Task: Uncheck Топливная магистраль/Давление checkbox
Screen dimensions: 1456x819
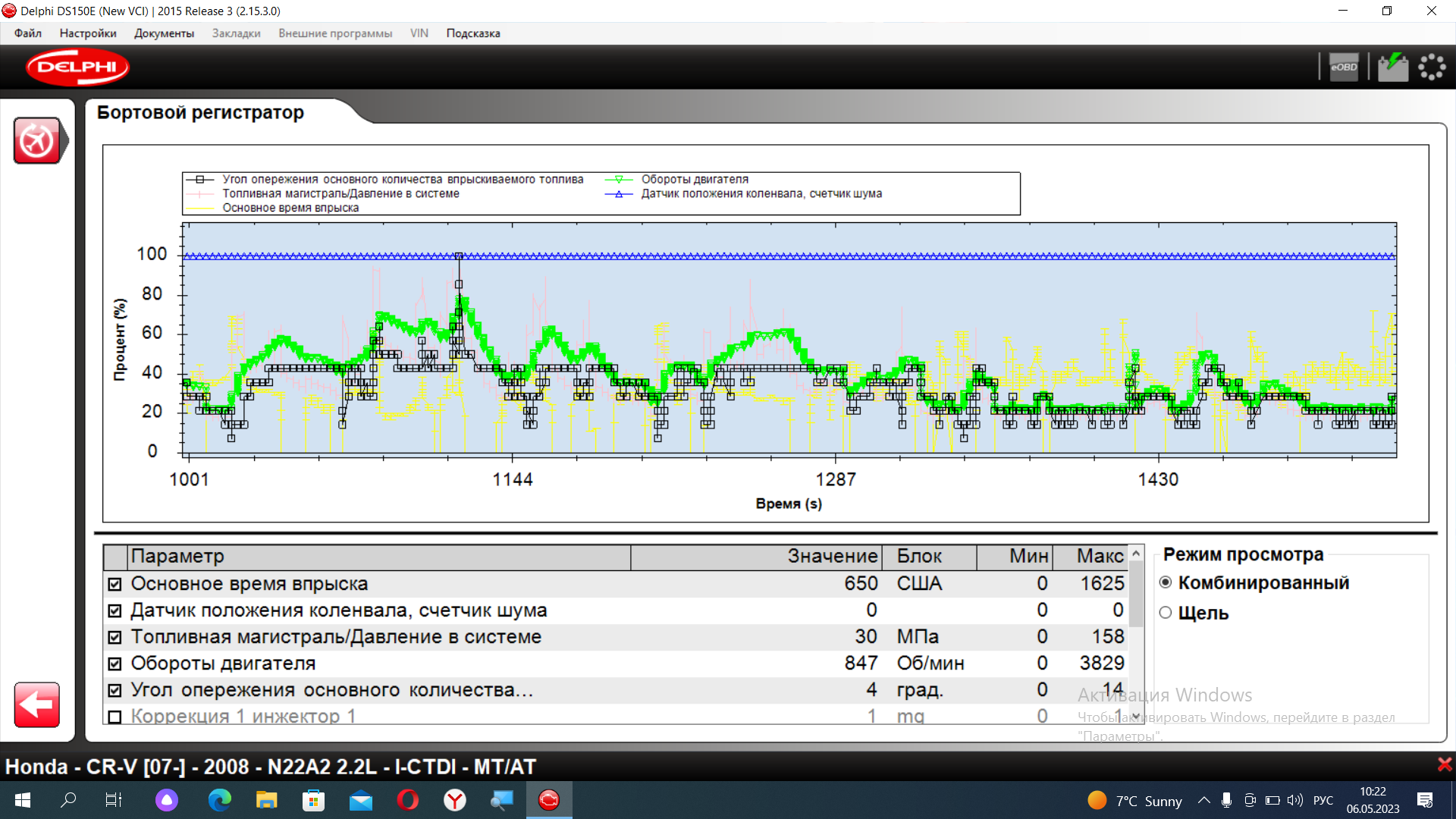Action: click(115, 637)
